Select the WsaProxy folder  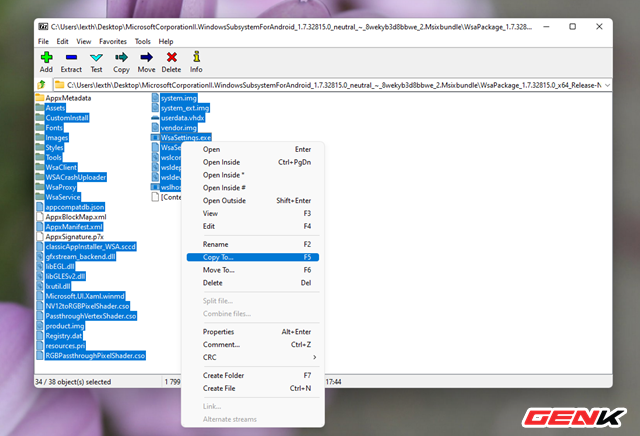[x=61, y=187]
